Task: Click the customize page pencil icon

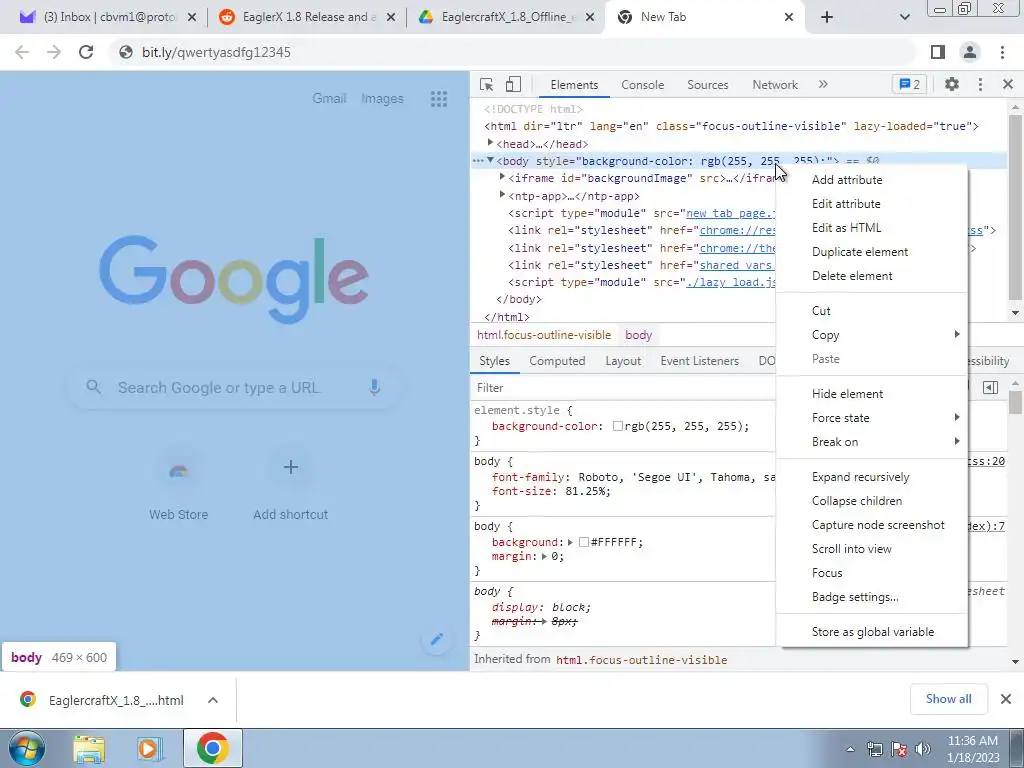Action: click(x=437, y=638)
